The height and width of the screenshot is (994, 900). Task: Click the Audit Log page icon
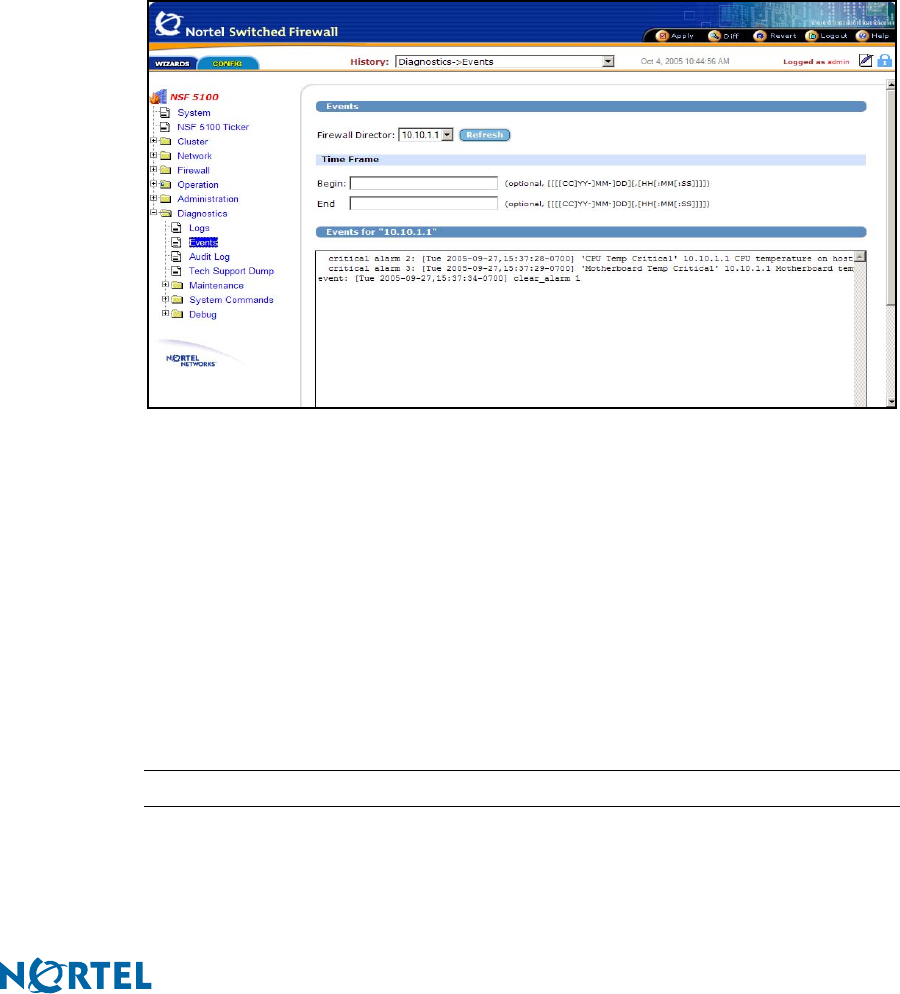click(x=176, y=257)
